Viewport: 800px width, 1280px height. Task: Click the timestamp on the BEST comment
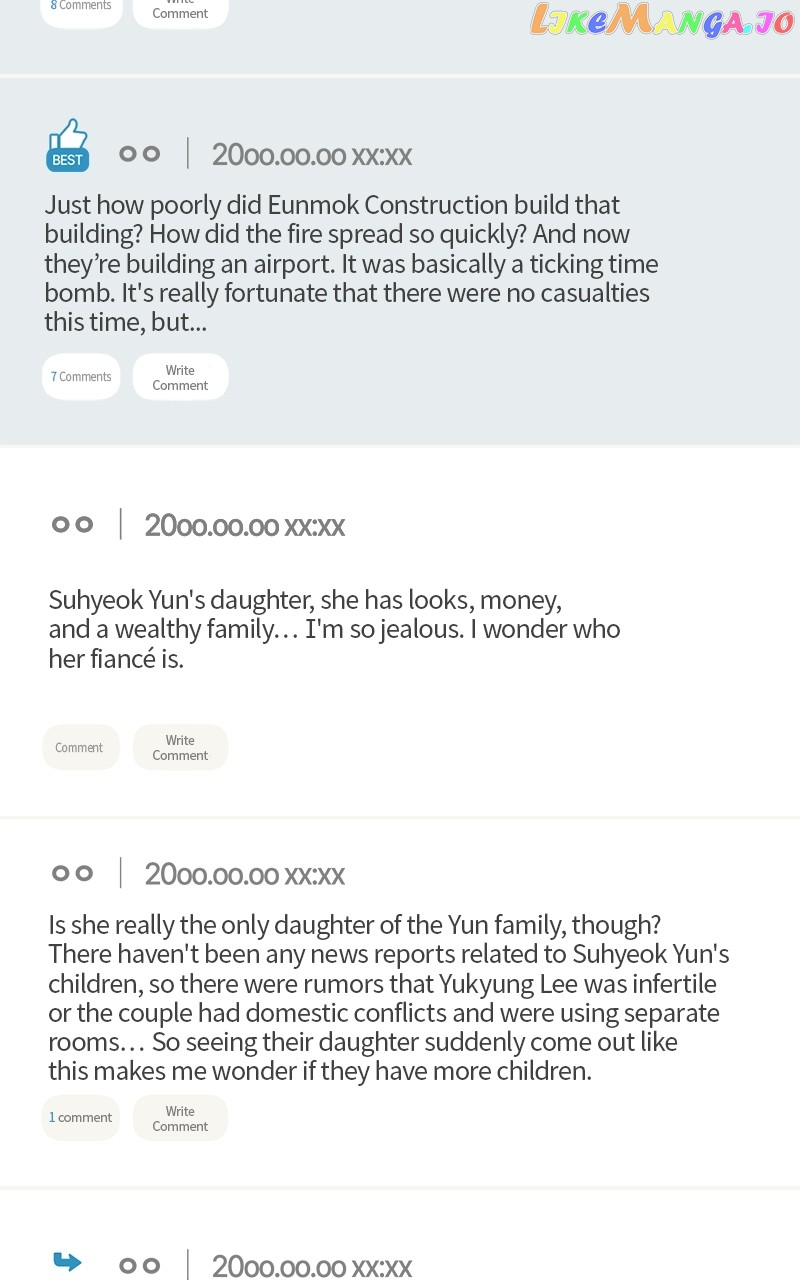pyautogui.click(x=312, y=155)
